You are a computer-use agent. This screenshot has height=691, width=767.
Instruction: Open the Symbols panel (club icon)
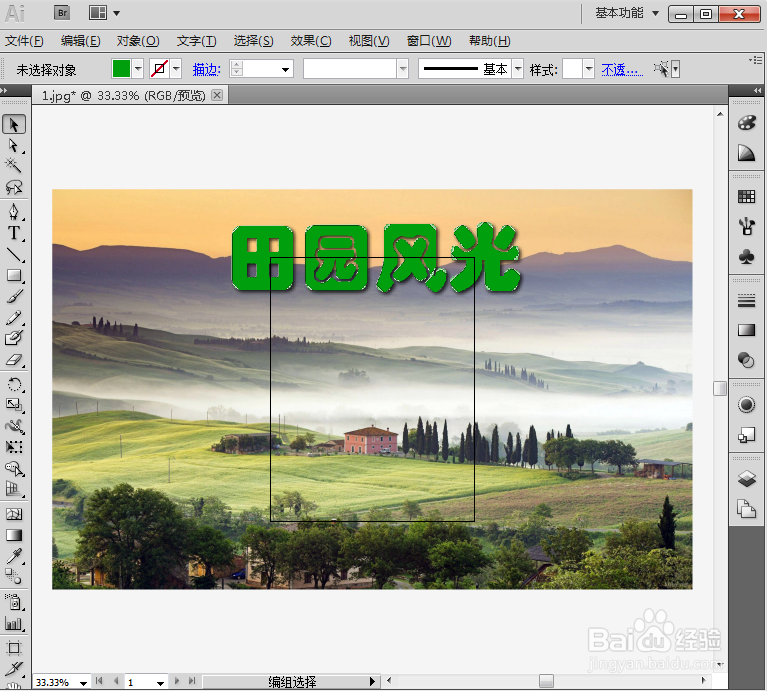[746, 256]
